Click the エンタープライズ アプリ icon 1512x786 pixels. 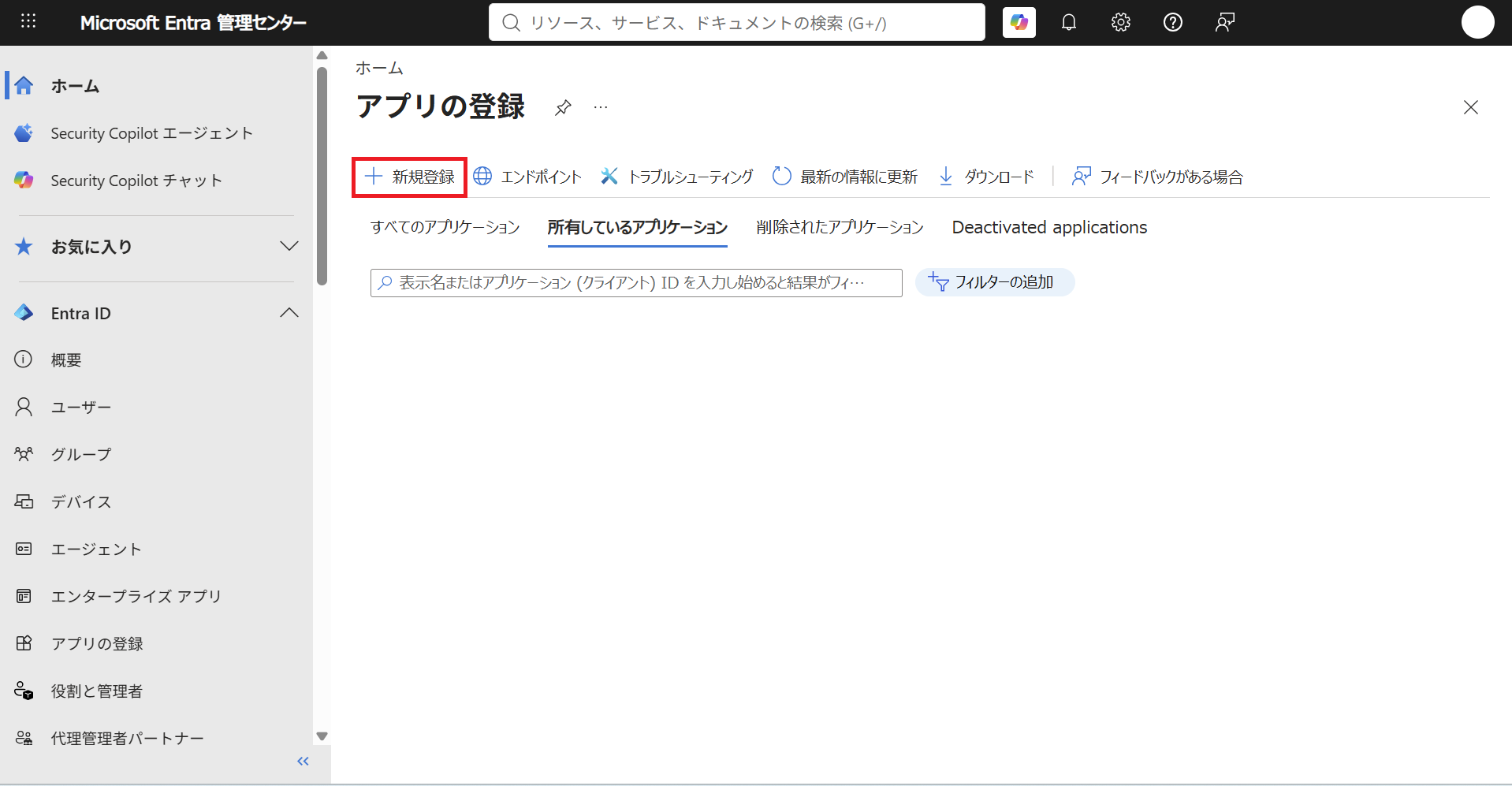(24, 596)
